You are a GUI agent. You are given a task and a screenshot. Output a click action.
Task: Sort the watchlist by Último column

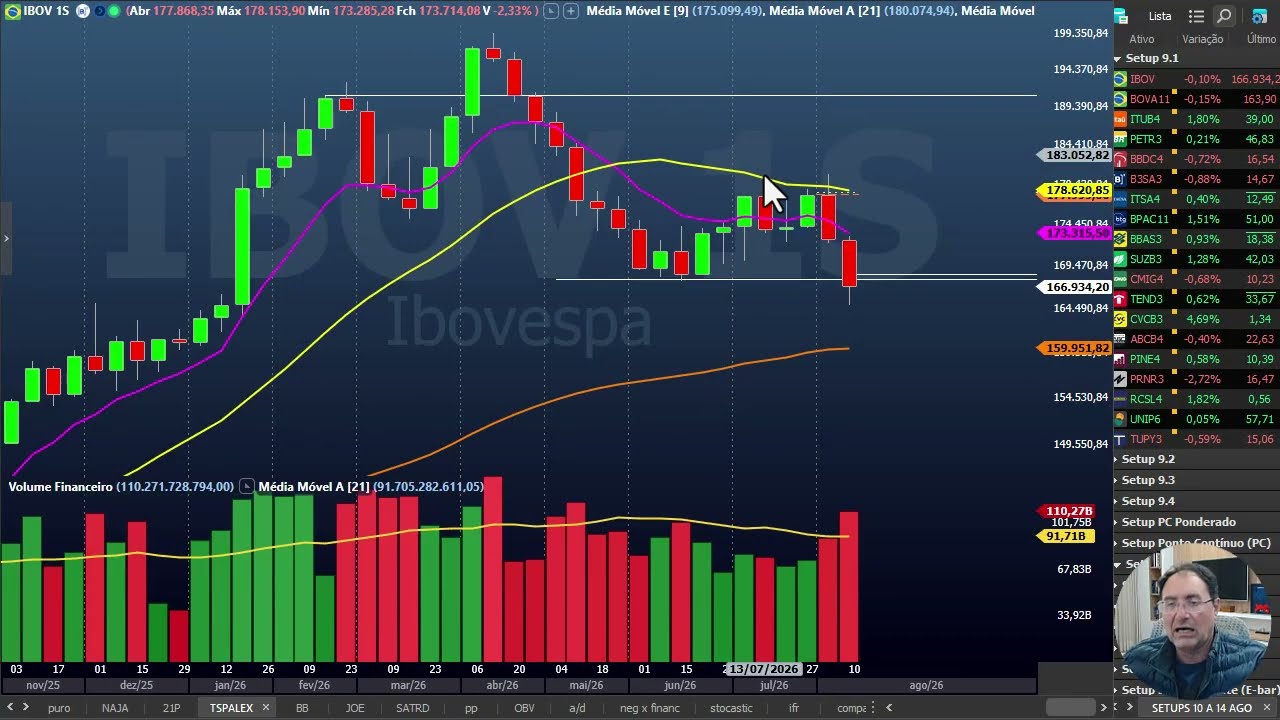coord(1261,39)
